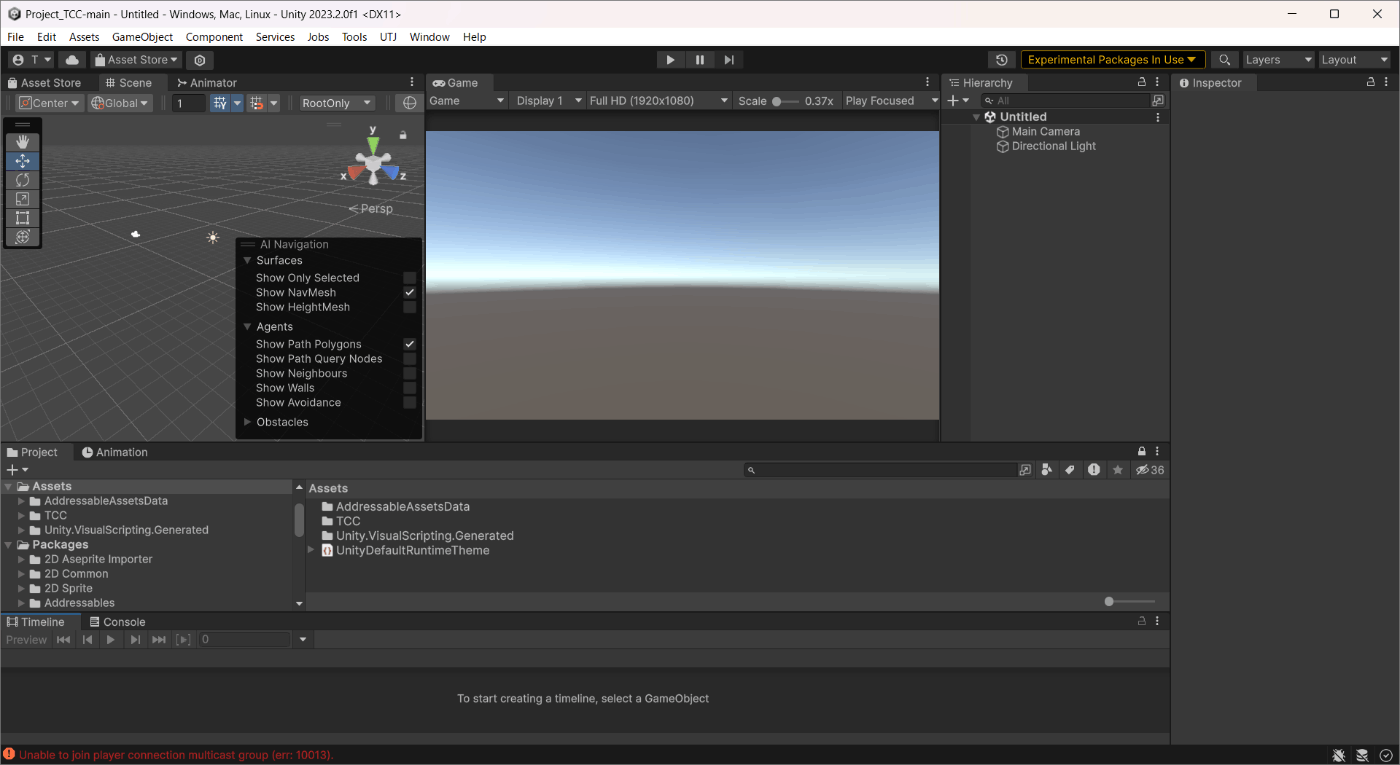Click the Project search input field

click(x=880, y=470)
